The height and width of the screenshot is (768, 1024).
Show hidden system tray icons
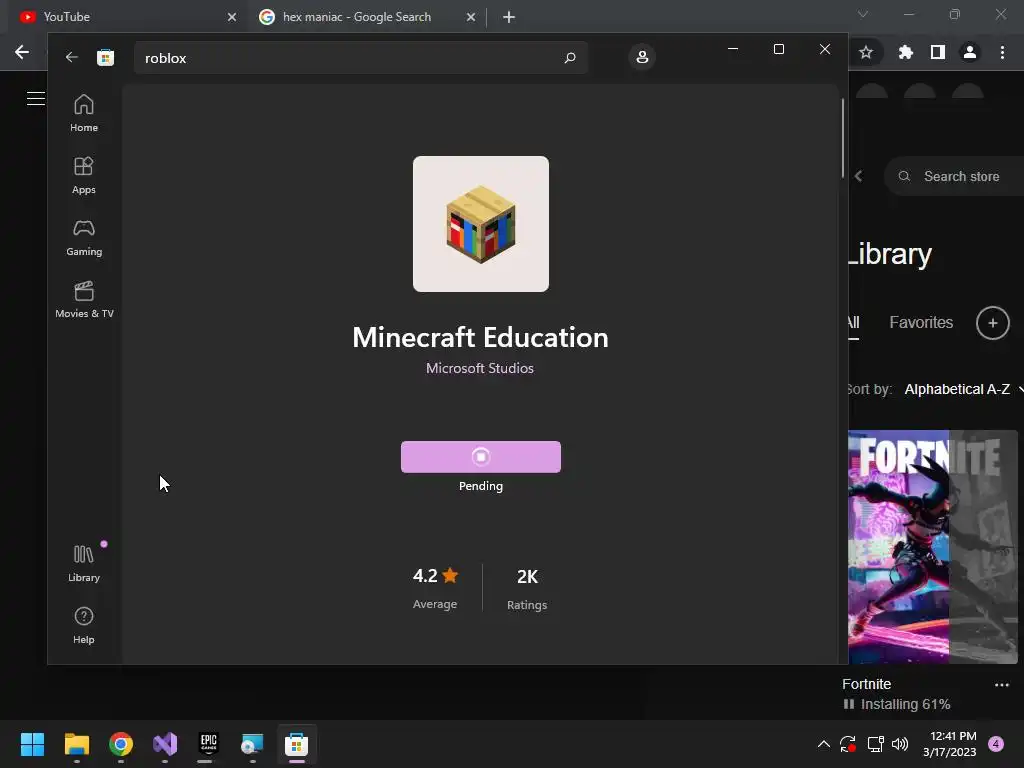tap(824, 744)
